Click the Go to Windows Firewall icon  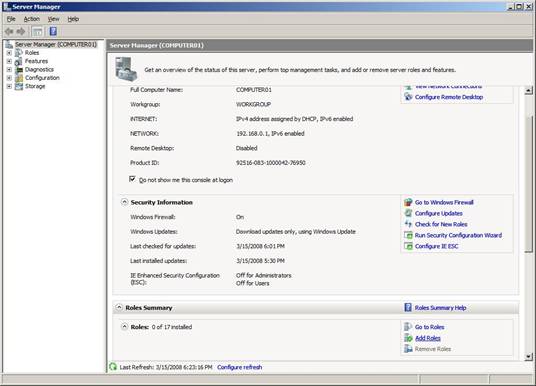(408, 202)
